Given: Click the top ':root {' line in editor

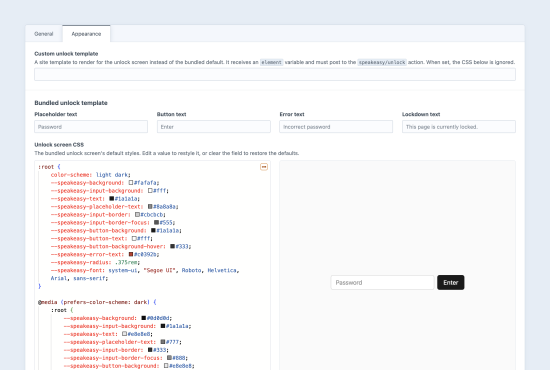Looking at the screenshot, I should 49,167.
